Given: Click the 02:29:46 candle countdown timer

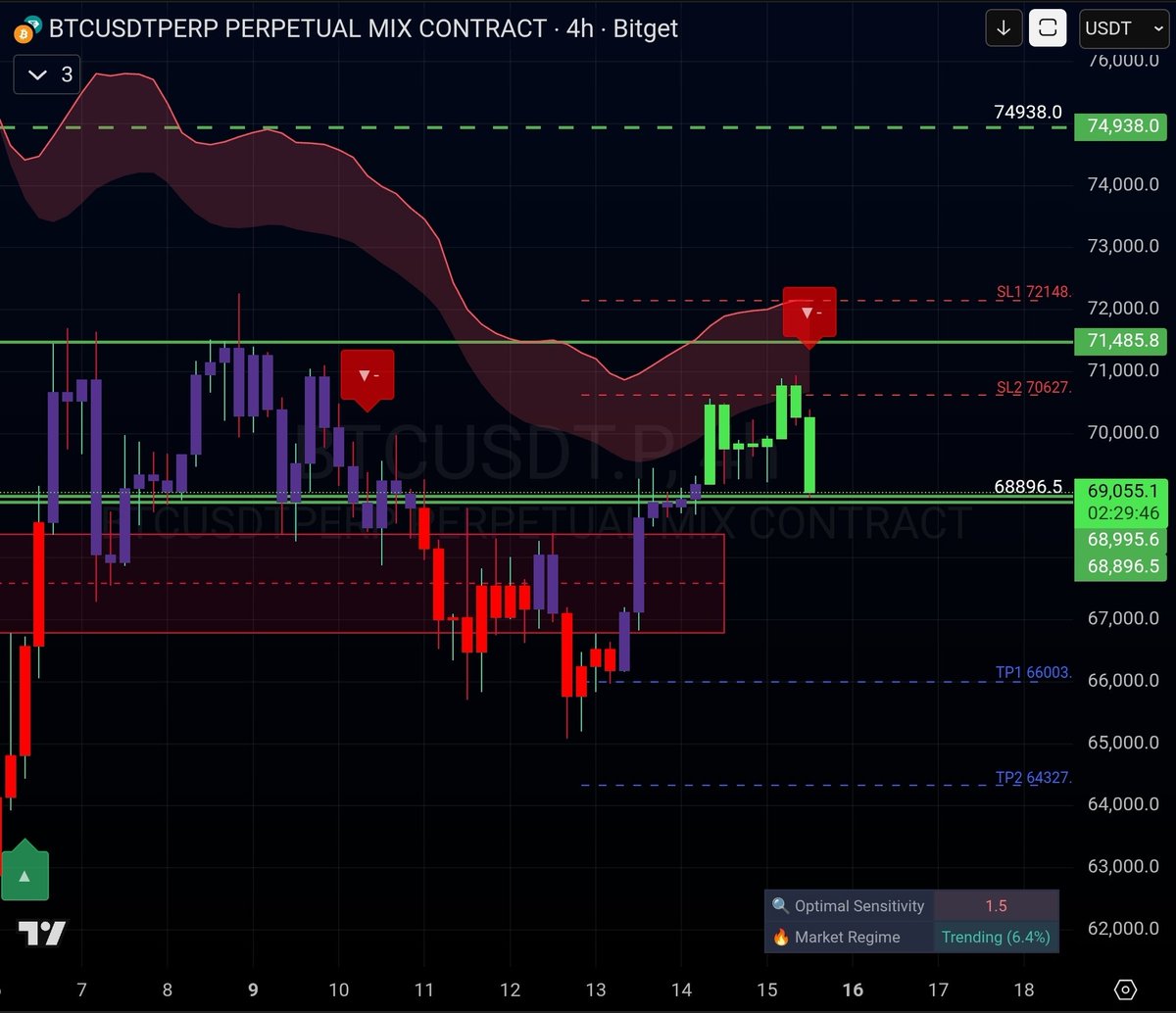Looking at the screenshot, I should click(x=1122, y=513).
